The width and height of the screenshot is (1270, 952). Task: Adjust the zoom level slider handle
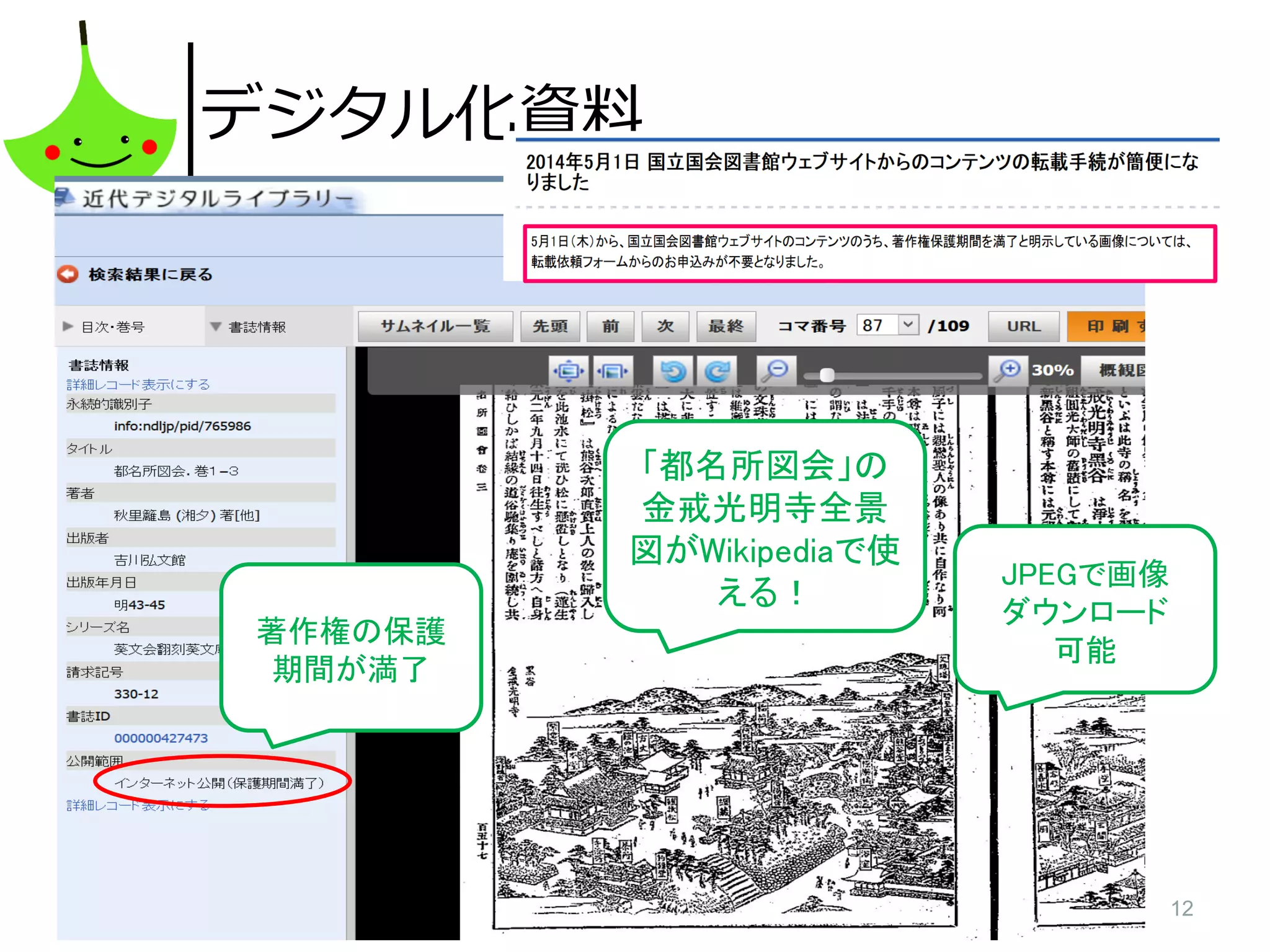tap(827, 374)
